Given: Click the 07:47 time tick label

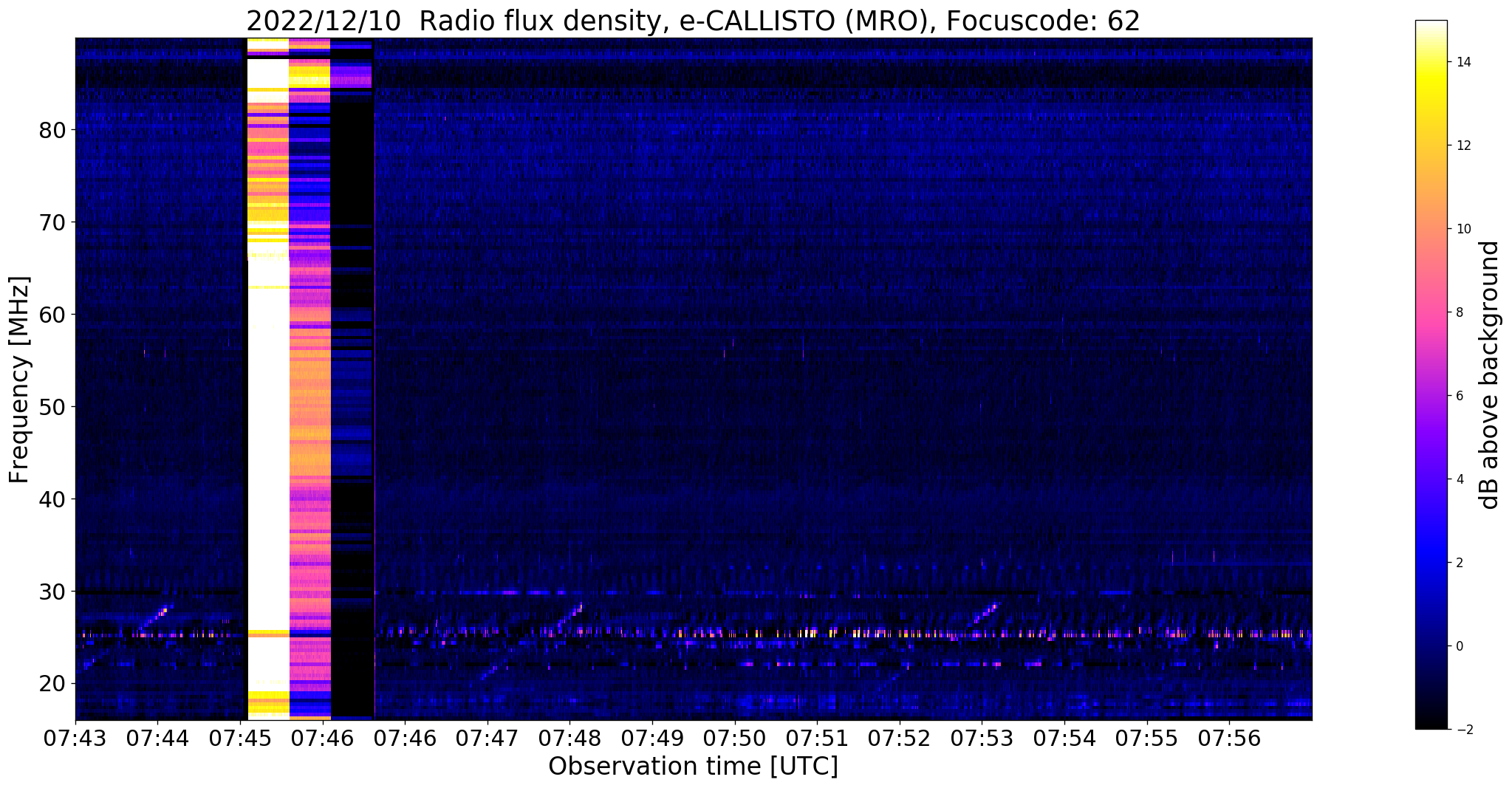Looking at the screenshot, I should (487, 737).
